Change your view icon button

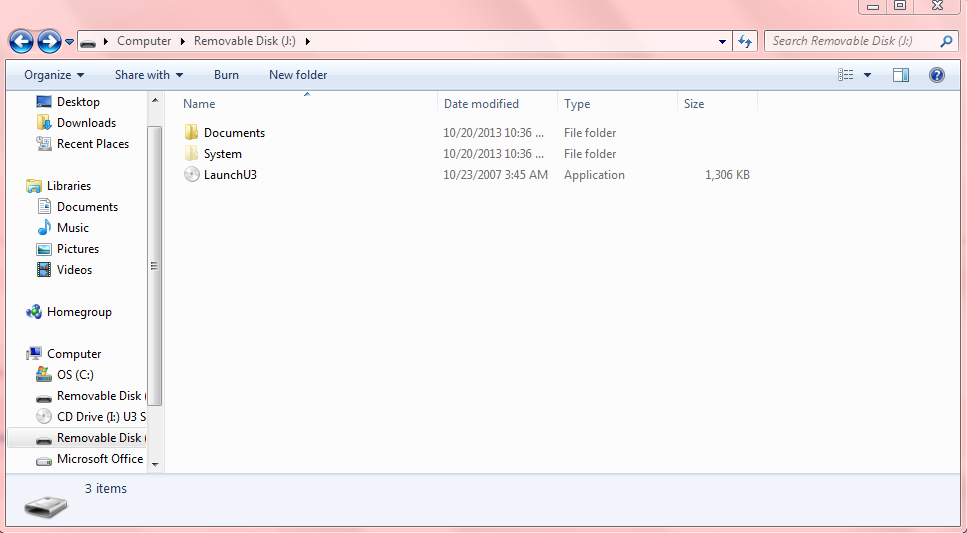coord(846,75)
